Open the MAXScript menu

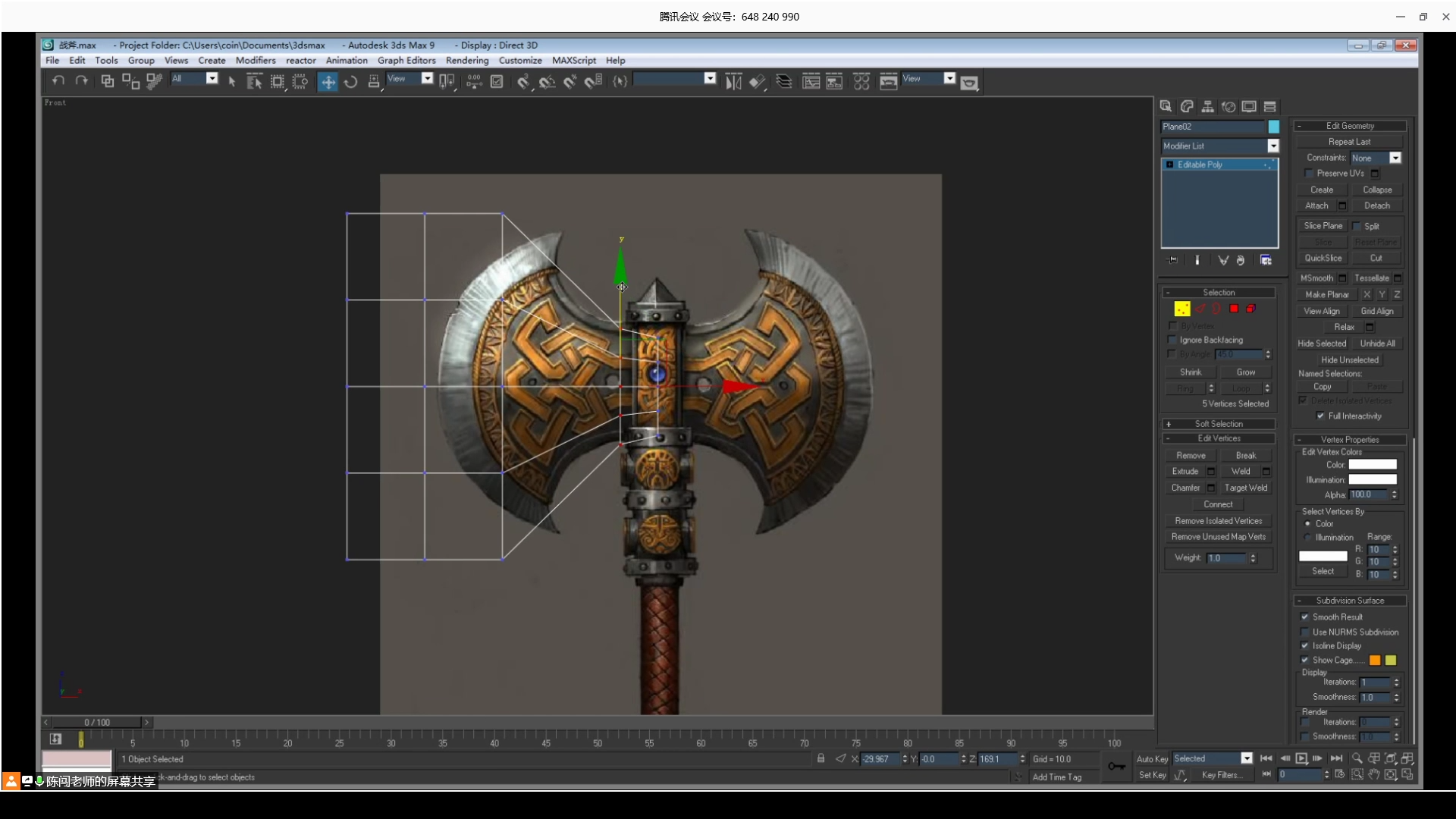pyautogui.click(x=574, y=61)
